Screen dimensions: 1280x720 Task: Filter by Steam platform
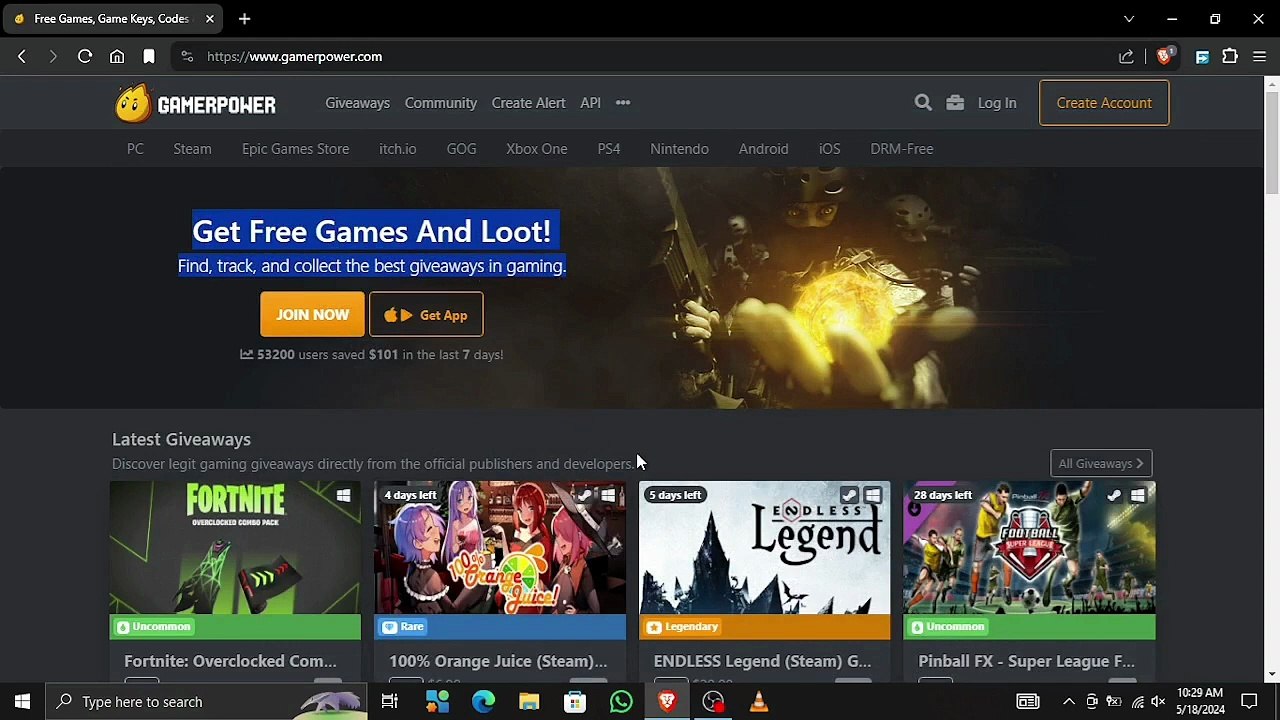pyautogui.click(x=192, y=149)
